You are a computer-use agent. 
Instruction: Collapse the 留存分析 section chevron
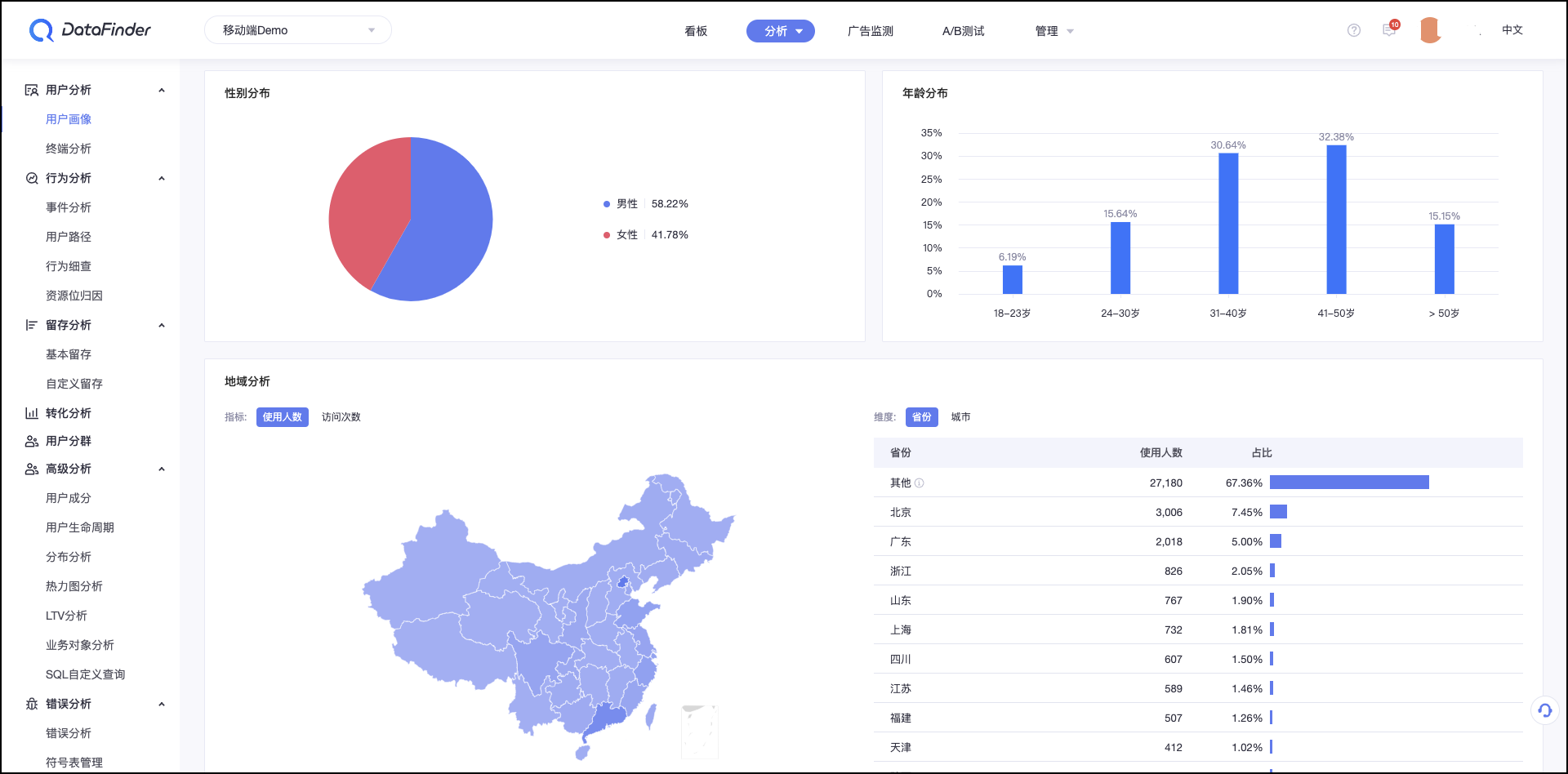162,326
